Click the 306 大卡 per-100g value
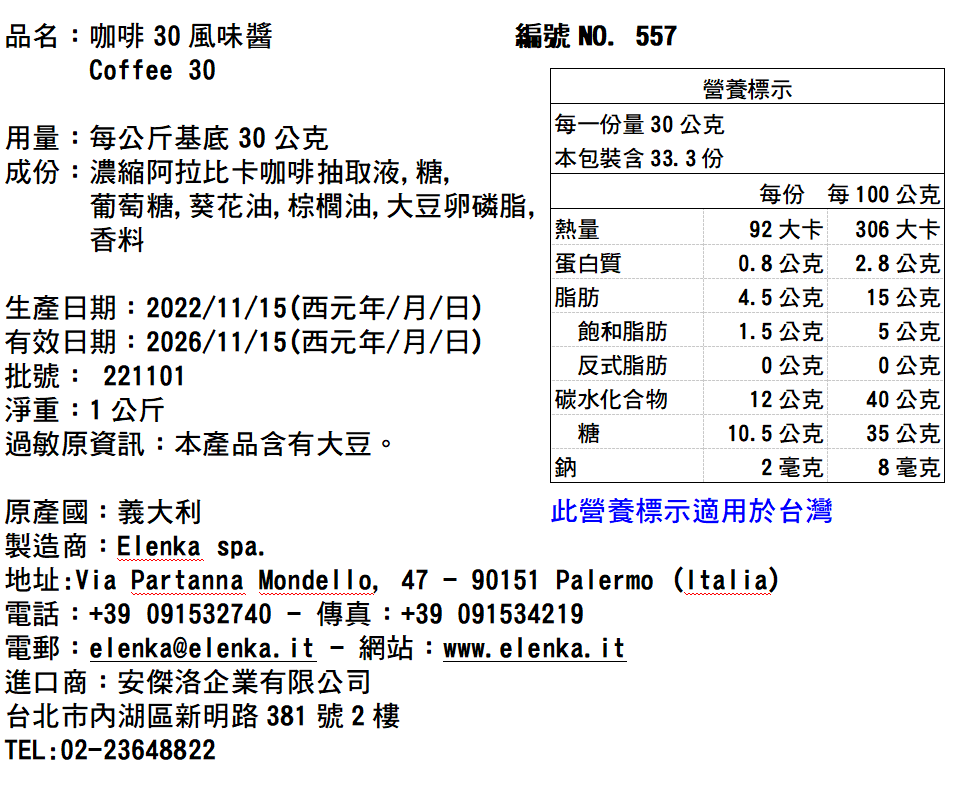 896,230
